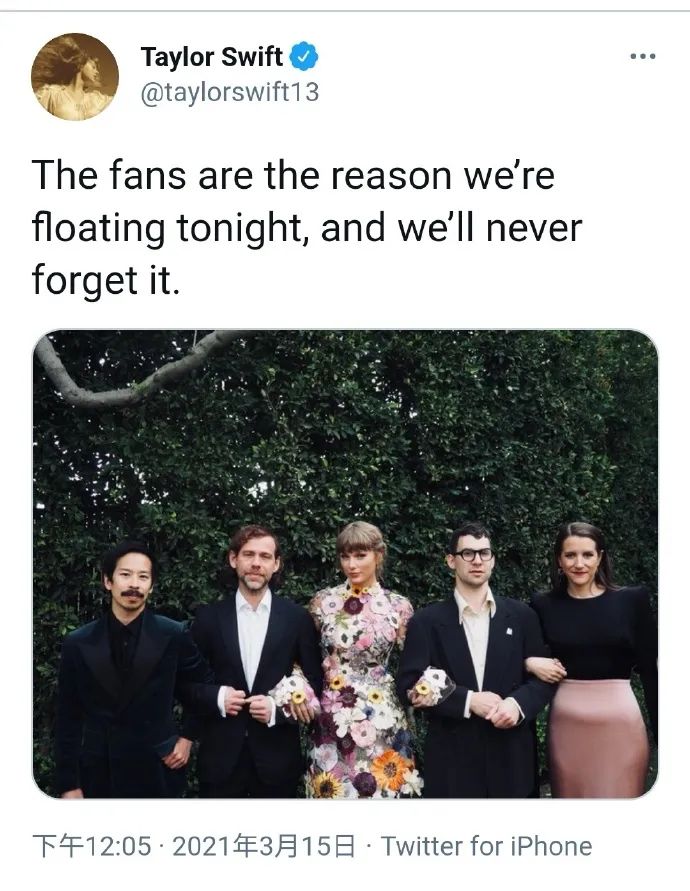Open the round sepia profile avatar

pos(75,77)
